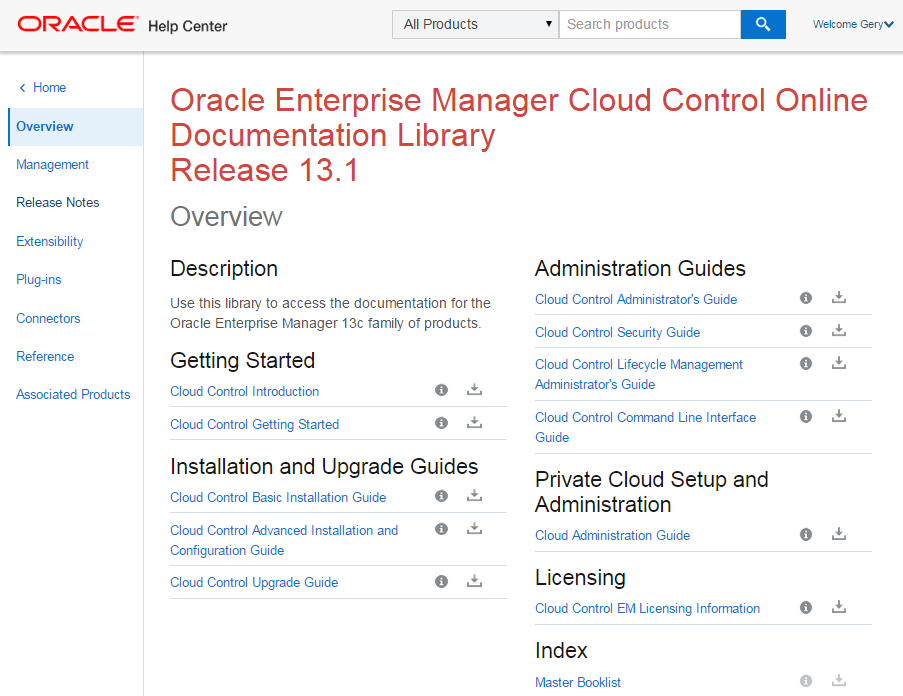Image resolution: width=903 pixels, height=696 pixels.
Task: Download Command Line Interface Guide
Action: click(838, 416)
